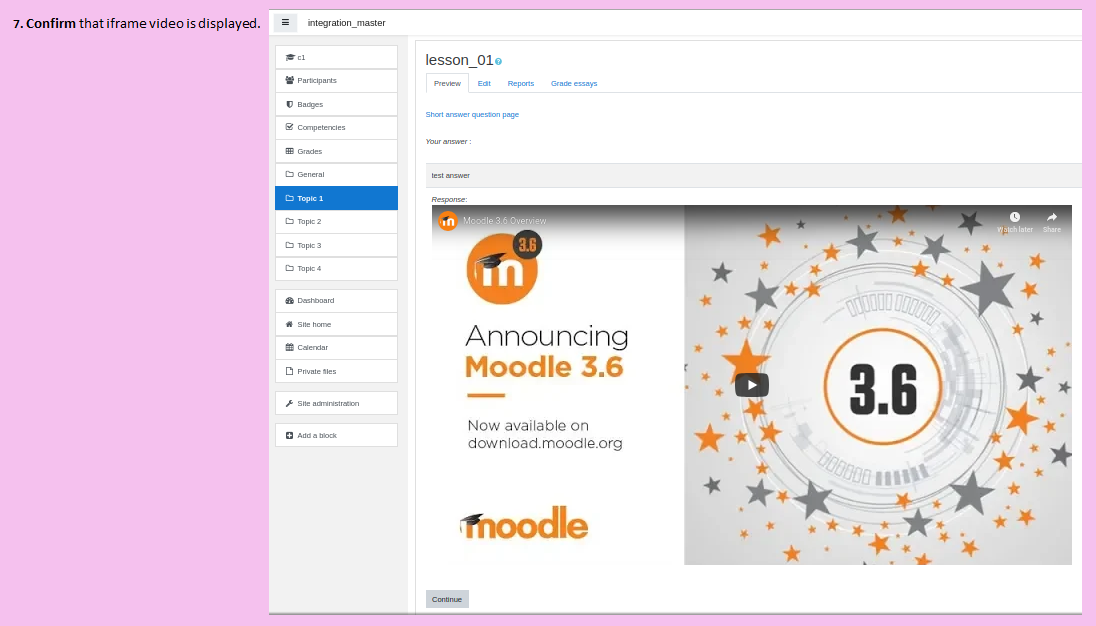Click the lesson_01 heading

pos(459,60)
